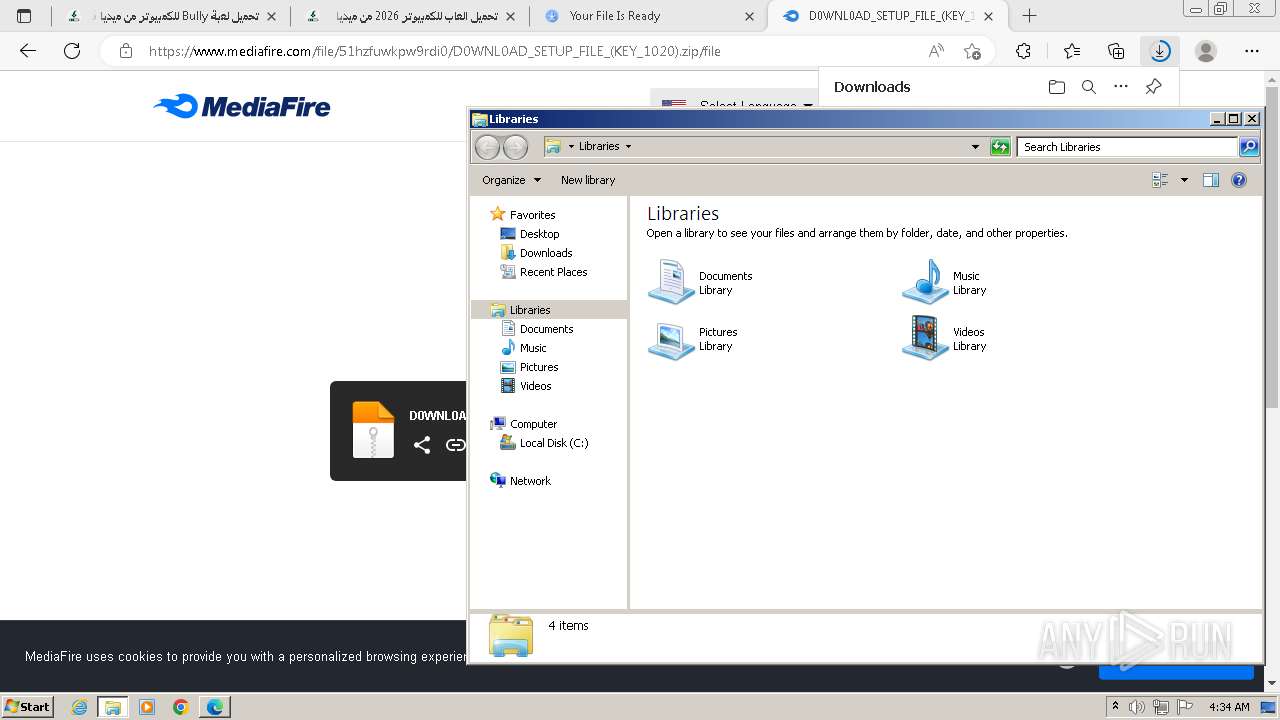Click the Libraries window back button
This screenshot has height=720, width=1280.
(487, 147)
